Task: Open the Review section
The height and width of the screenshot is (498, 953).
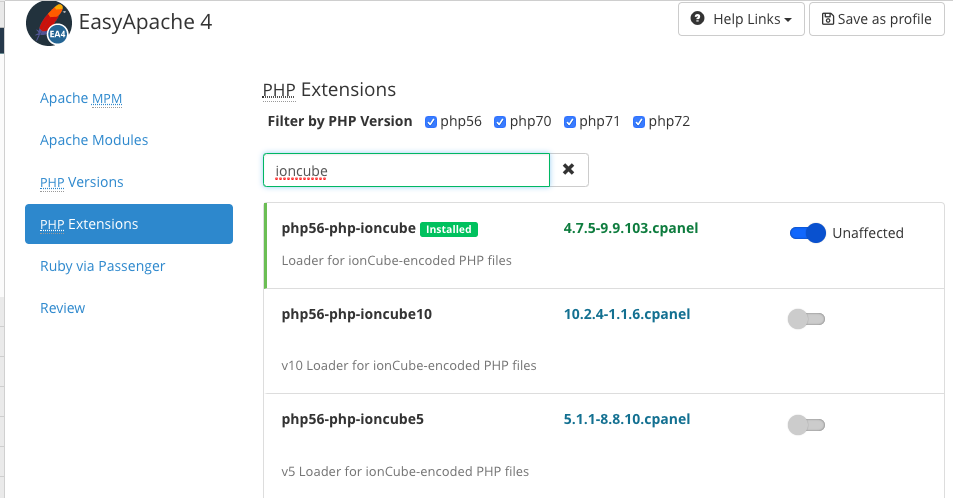Action: coord(62,308)
